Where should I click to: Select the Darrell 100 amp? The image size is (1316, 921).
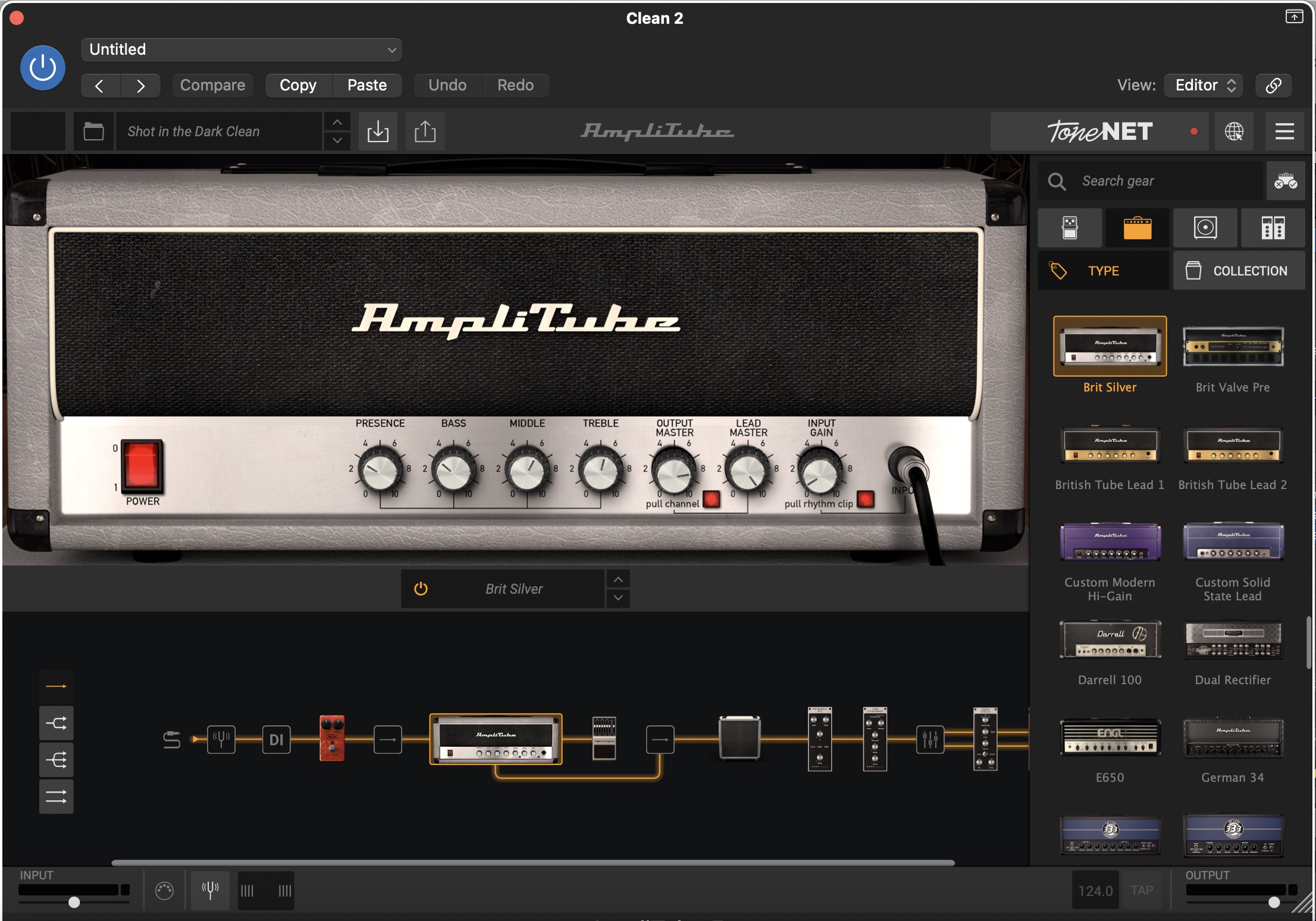coord(1110,640)
